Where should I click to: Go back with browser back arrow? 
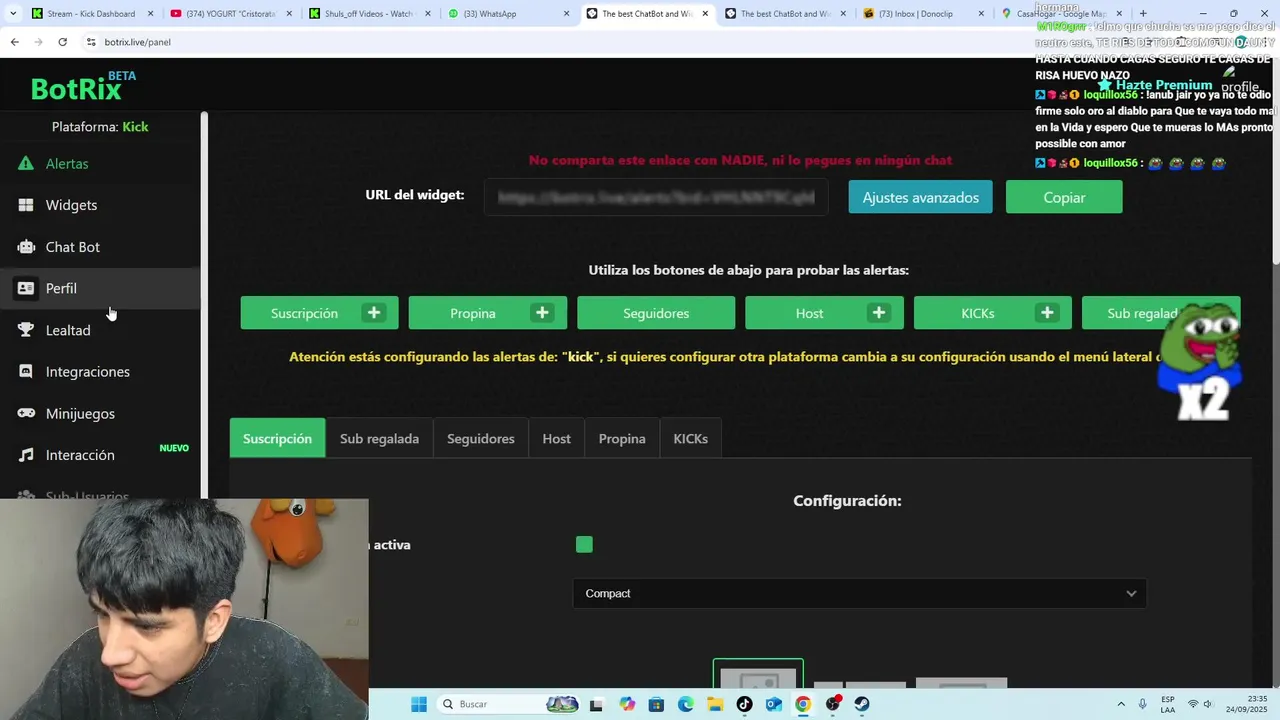click(14, 42)
